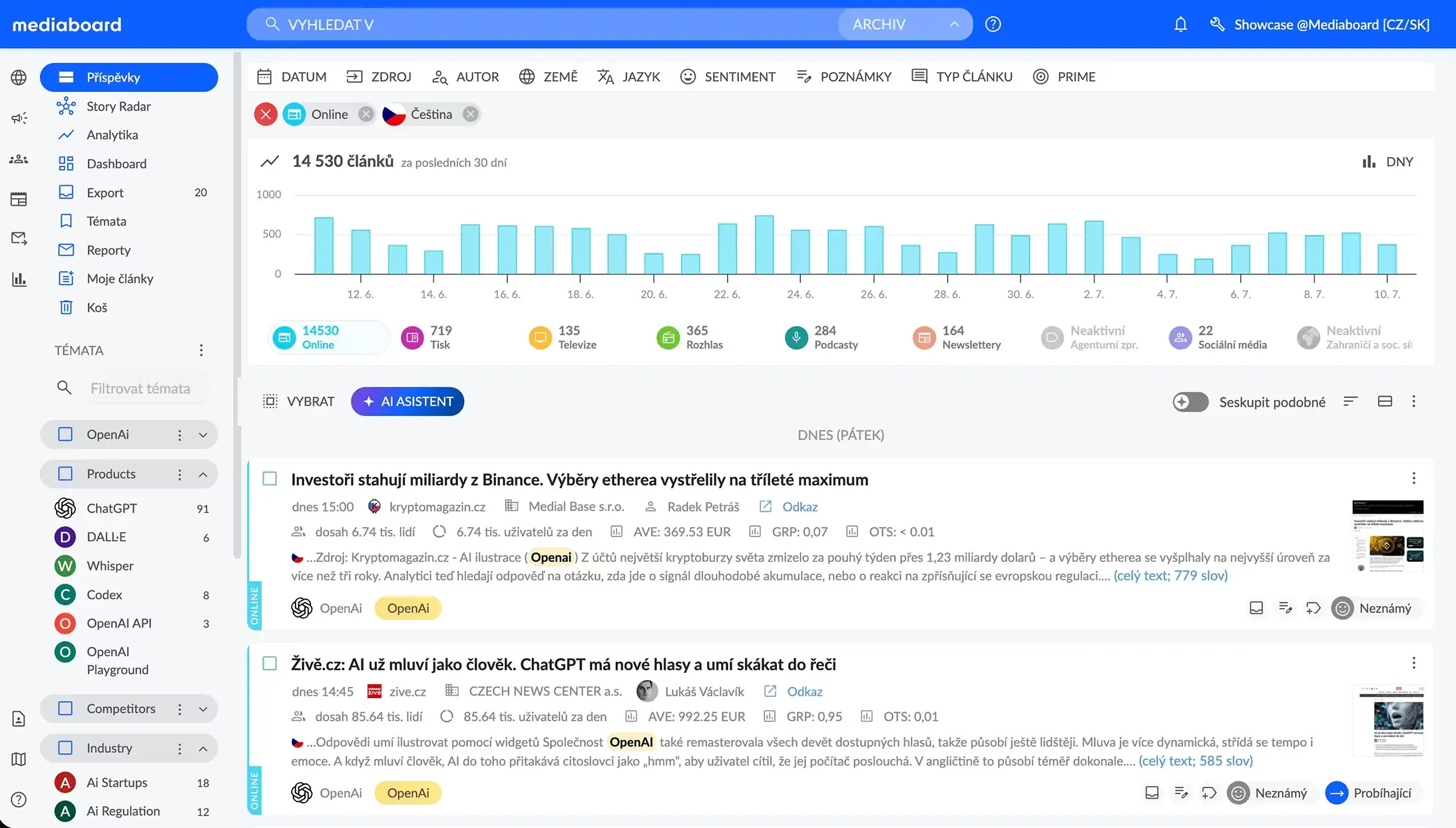
Task: Click the AI ASISTENT button
Action: [407, 401]
